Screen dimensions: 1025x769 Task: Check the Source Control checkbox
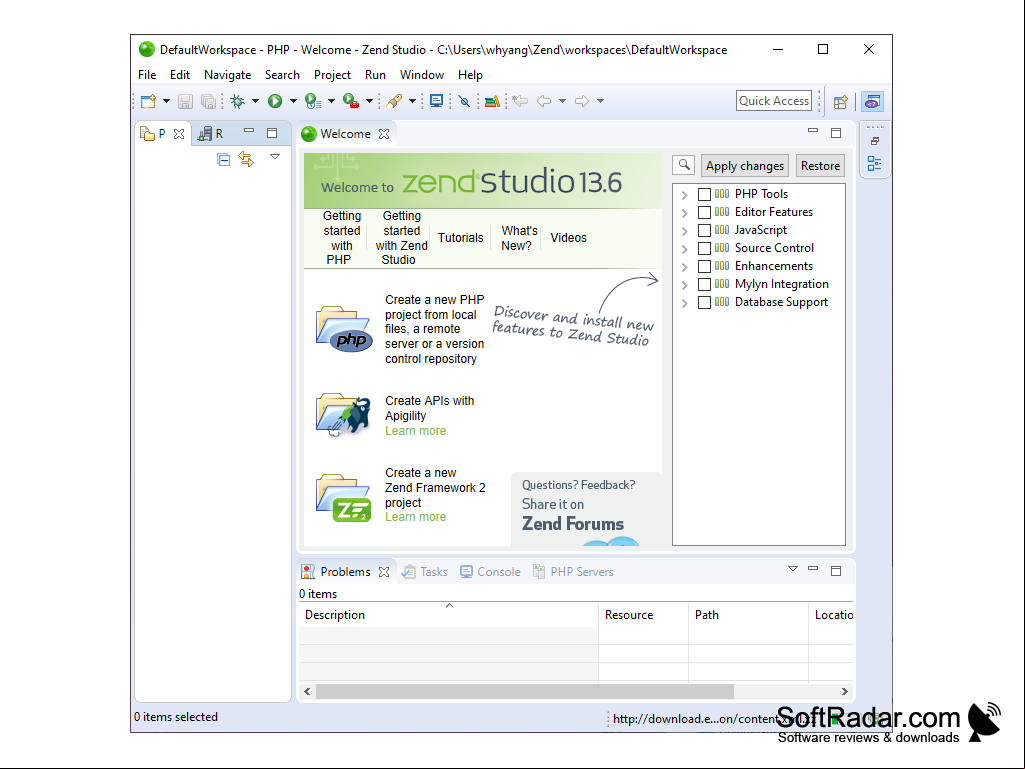(705, 248)
